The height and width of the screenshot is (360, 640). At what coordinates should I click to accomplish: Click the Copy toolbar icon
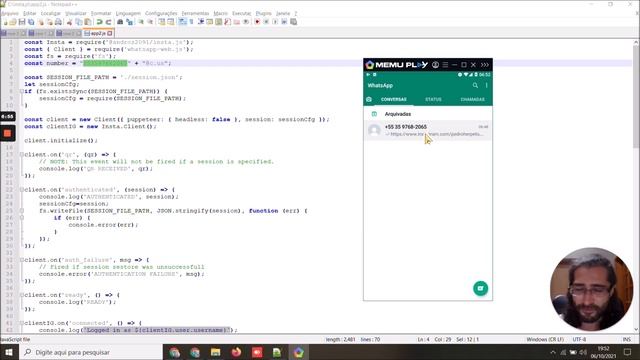pyautogui.click(x=79, y=22)
